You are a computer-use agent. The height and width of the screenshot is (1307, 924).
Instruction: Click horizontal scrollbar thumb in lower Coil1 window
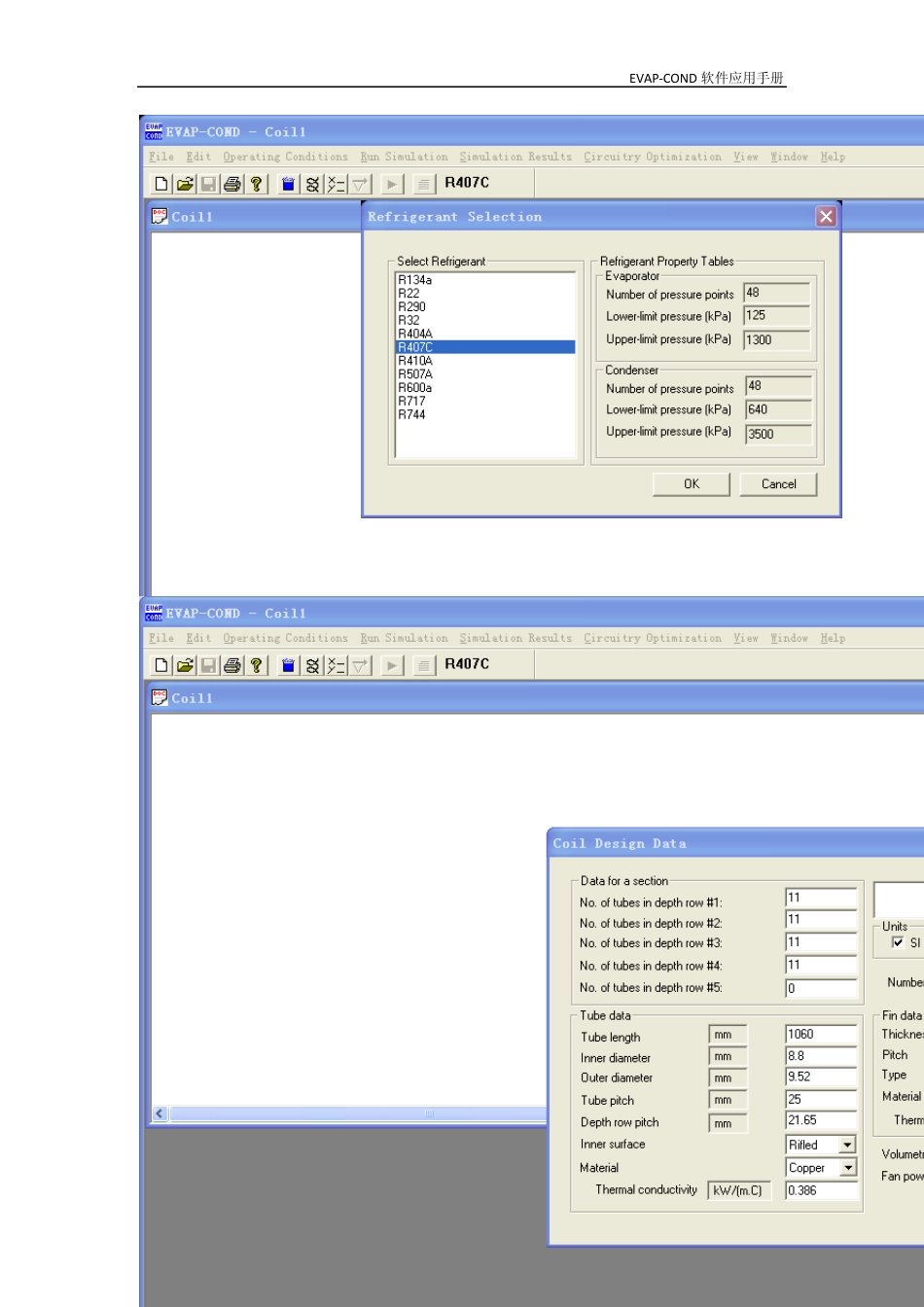click(430, 1113)
